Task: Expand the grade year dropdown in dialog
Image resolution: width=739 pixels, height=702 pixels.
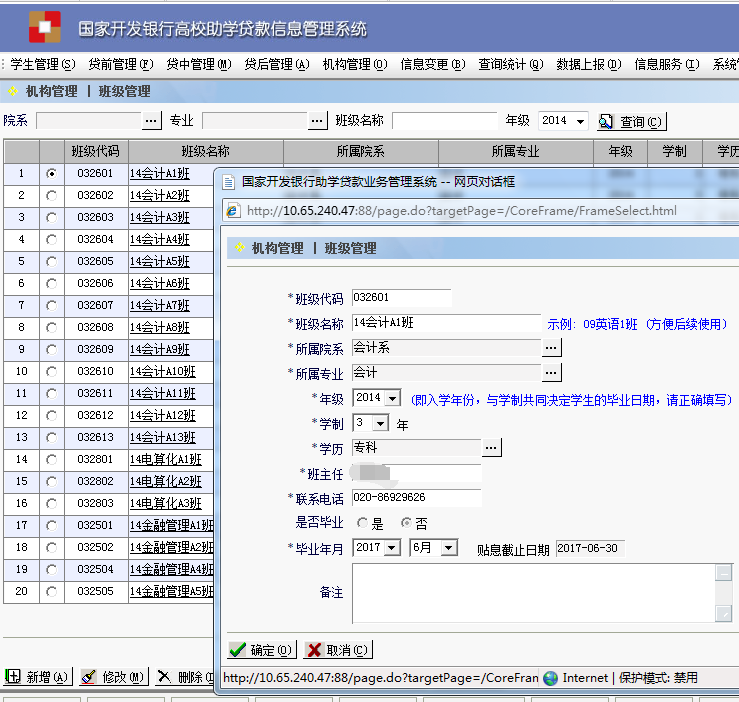Action: click(x=392, y=398)
